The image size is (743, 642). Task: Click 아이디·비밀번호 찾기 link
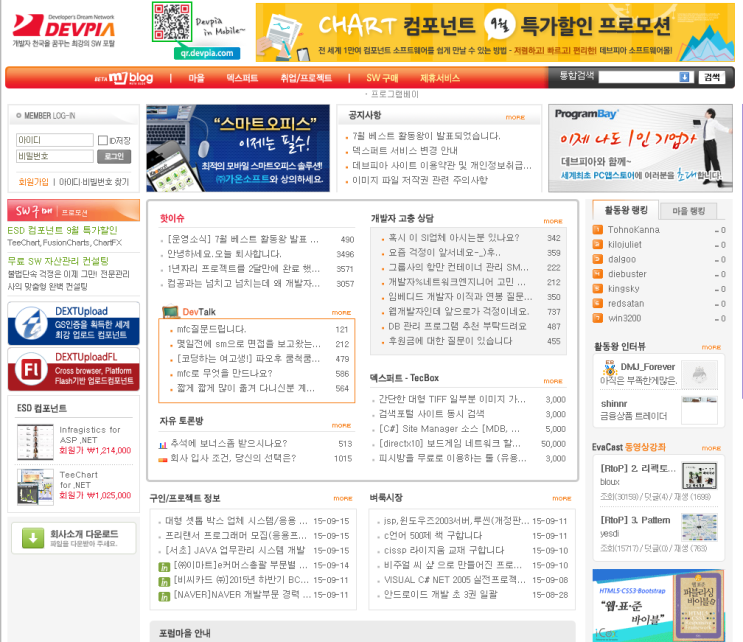(x=94, y=182)
